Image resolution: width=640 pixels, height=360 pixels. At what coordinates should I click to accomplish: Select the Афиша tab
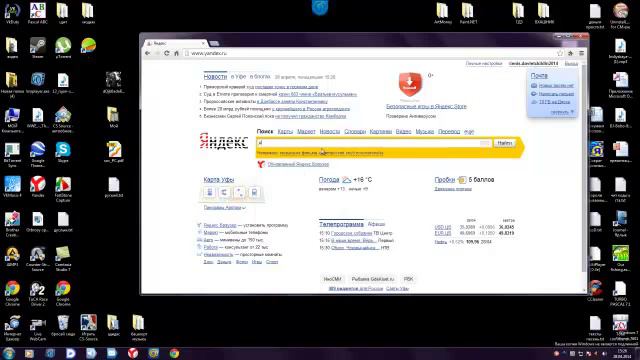376,224
